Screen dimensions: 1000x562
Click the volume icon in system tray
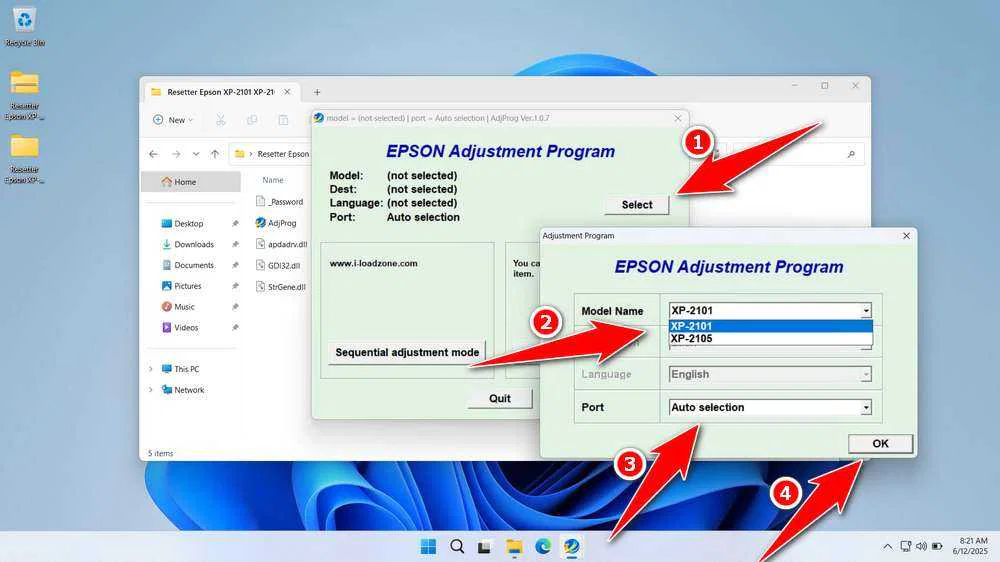[922, 547]
